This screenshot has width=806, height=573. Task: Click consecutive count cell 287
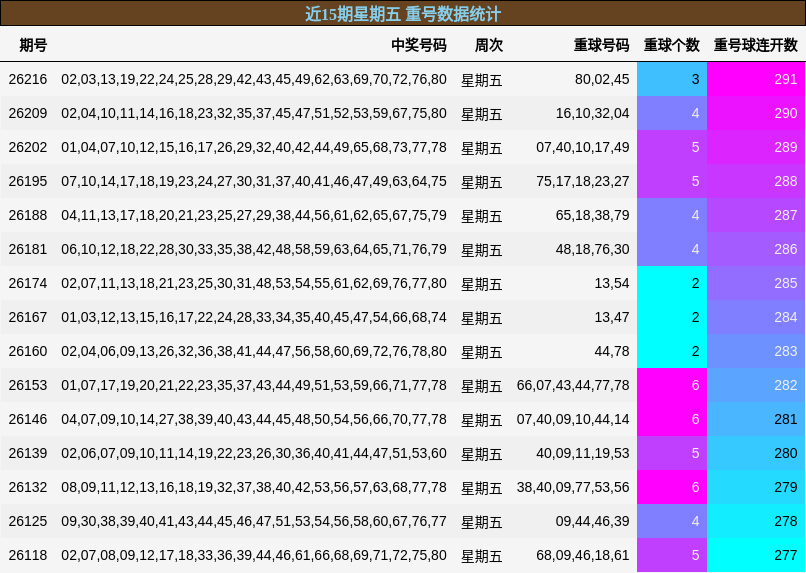756,215
